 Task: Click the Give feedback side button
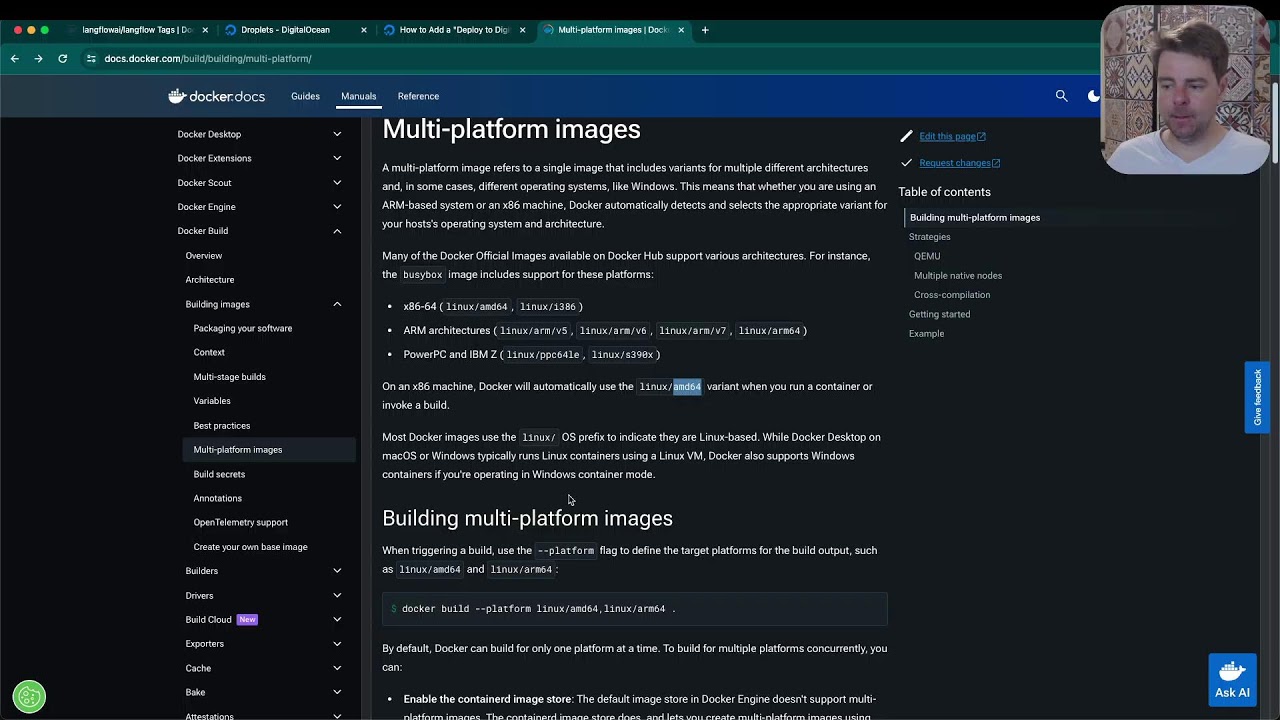tap(1257, 397)
